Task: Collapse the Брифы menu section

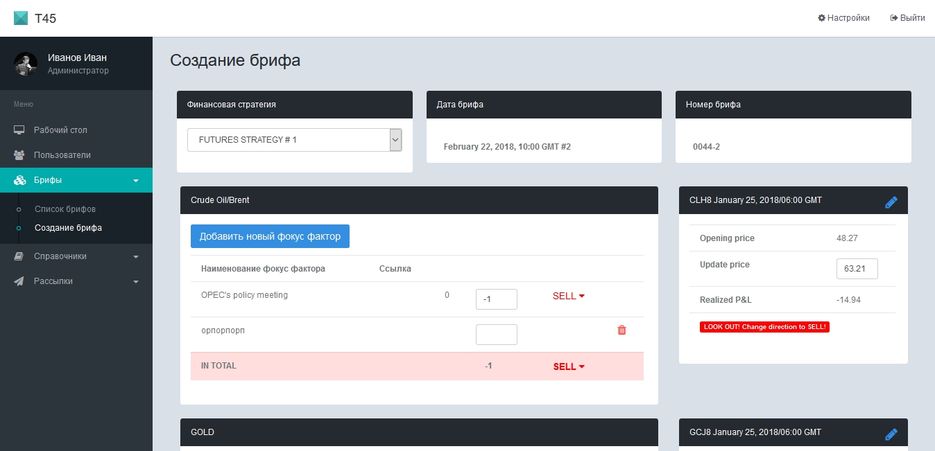Action: pyautogui.click(x=76, y=180)
